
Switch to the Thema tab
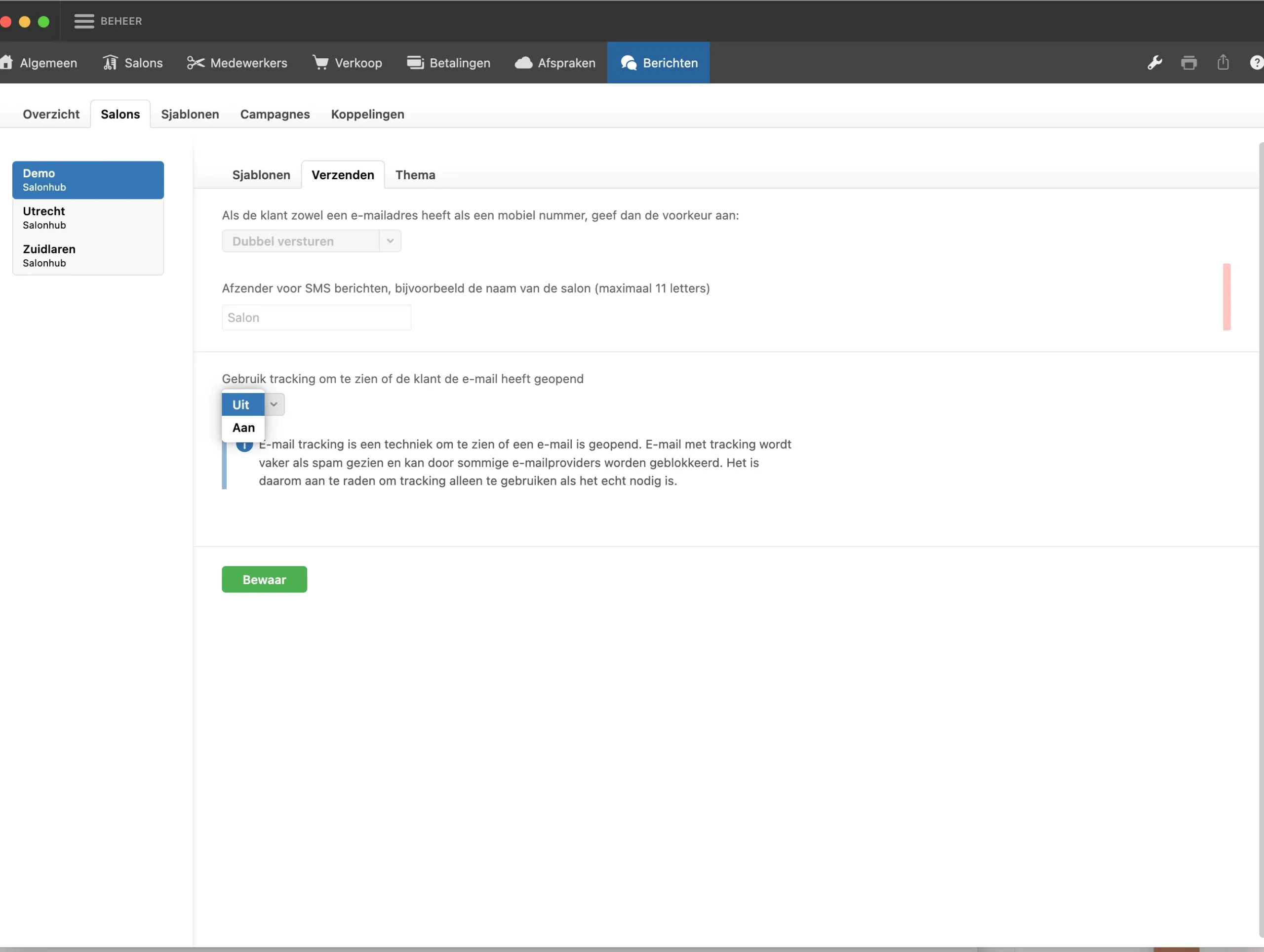tap(415, 175)
